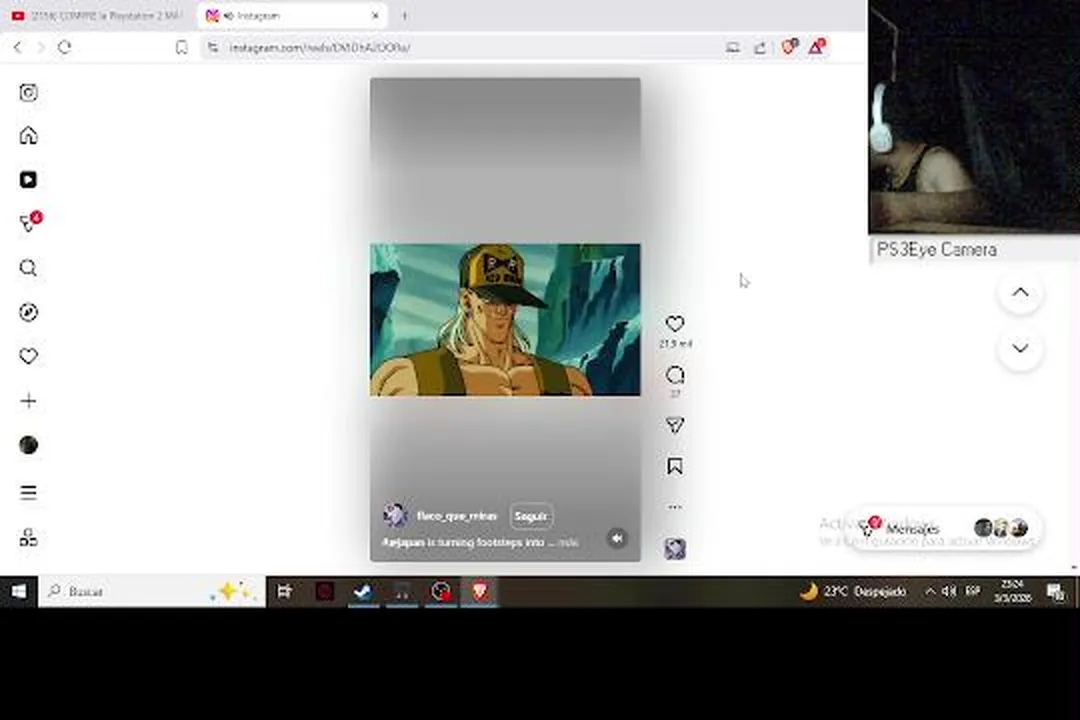Save the reel with bookmark icon
The width and height of the screenshot is (1080, 720).
675,466
